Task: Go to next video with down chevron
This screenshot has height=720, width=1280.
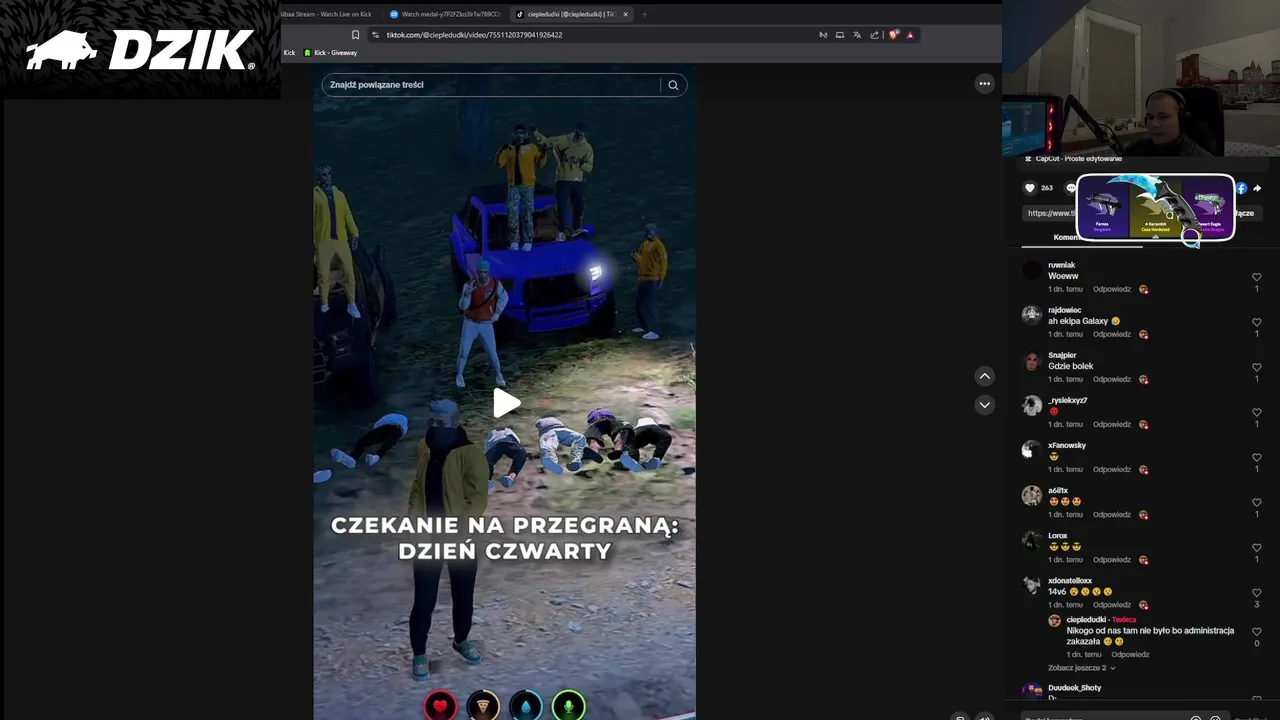Action: click(985, 405)
